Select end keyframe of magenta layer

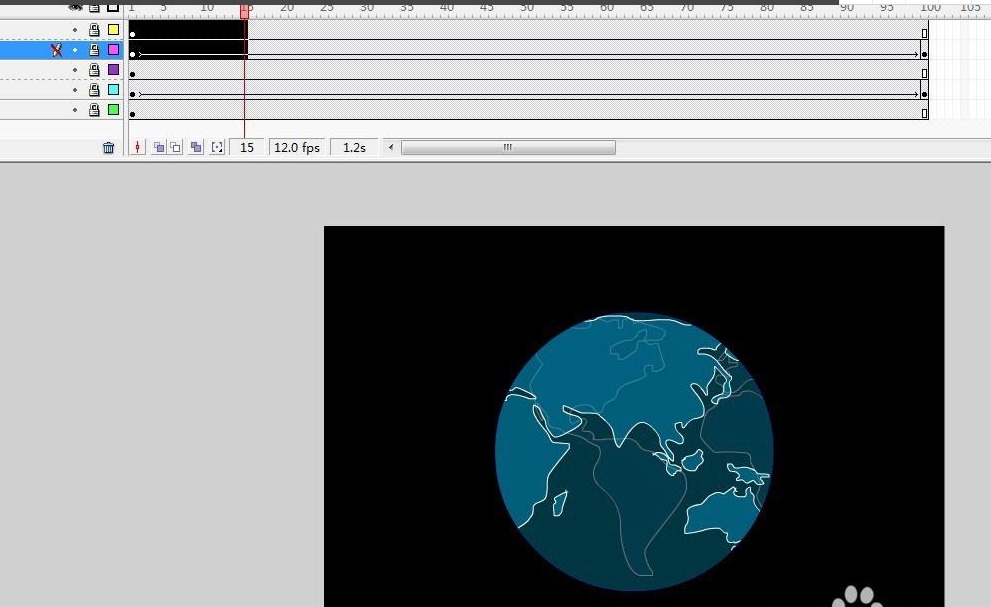click(x=924, y=54)
